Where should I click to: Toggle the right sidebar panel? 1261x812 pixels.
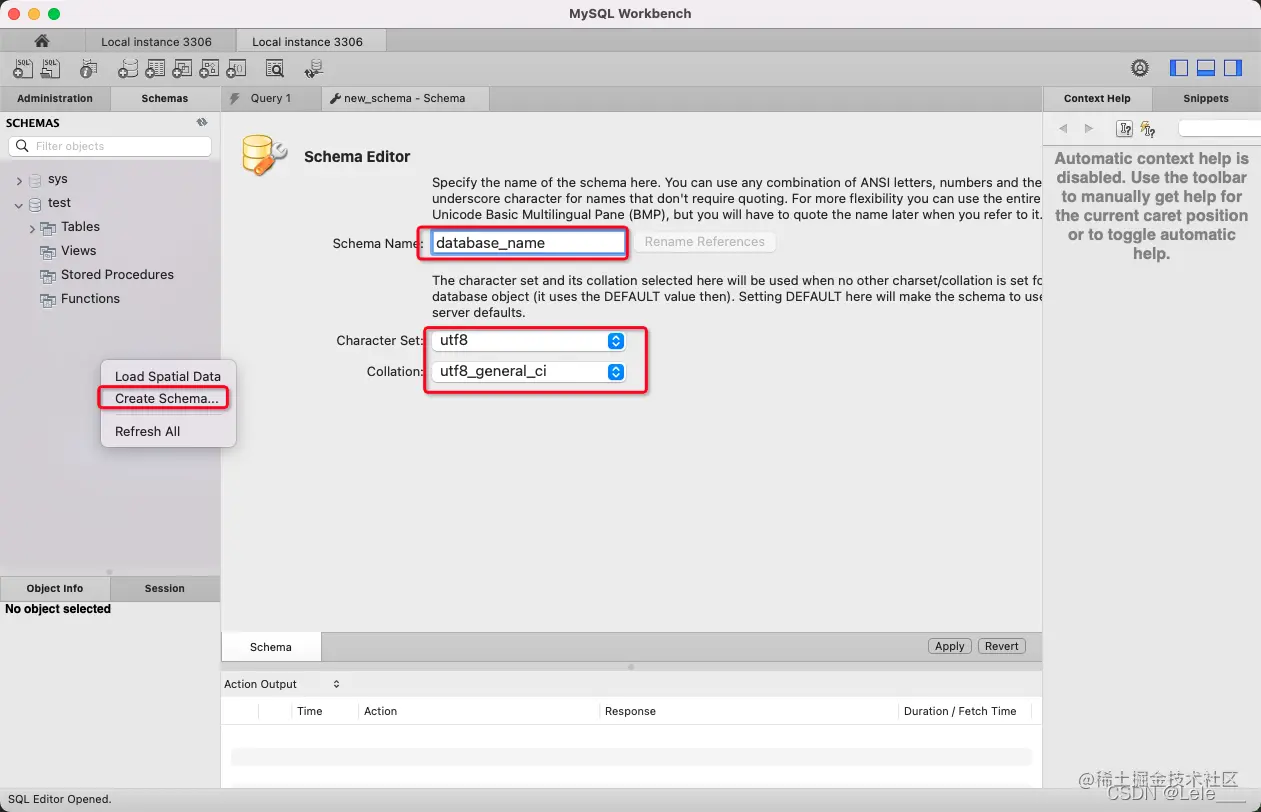(1233, 68)
